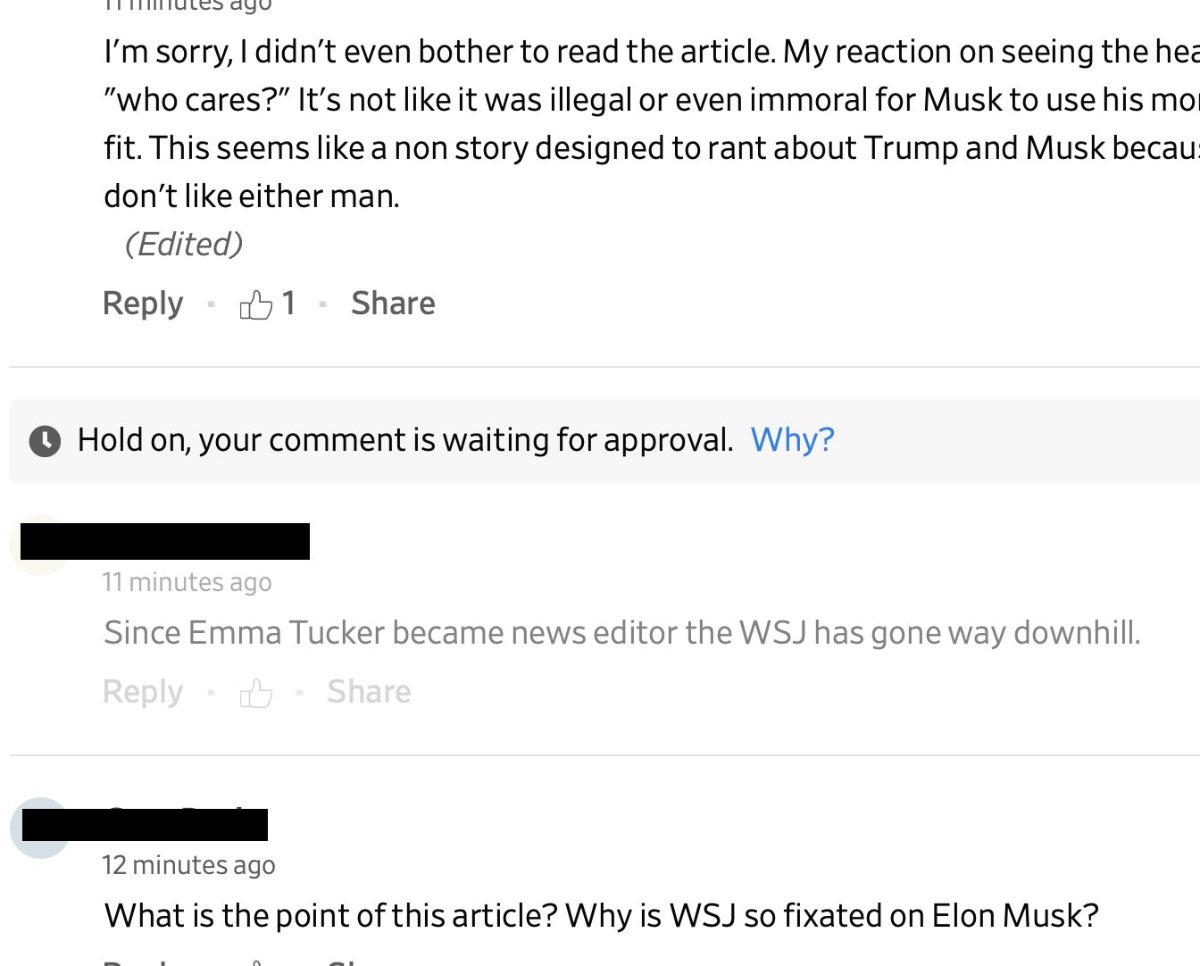Reply to the comment marked (Edited)
The height and width of the screenshot is (966, 1200).
click(x=142, y=304)
